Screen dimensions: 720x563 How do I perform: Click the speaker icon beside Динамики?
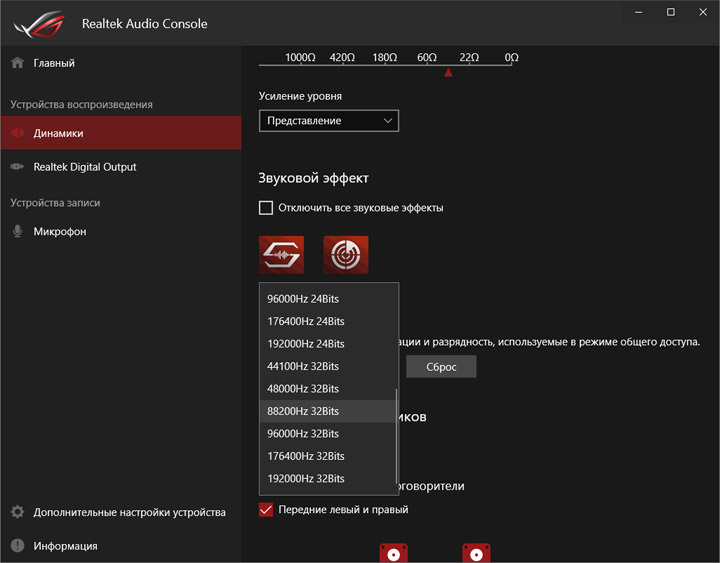click(x=17, y=133)
